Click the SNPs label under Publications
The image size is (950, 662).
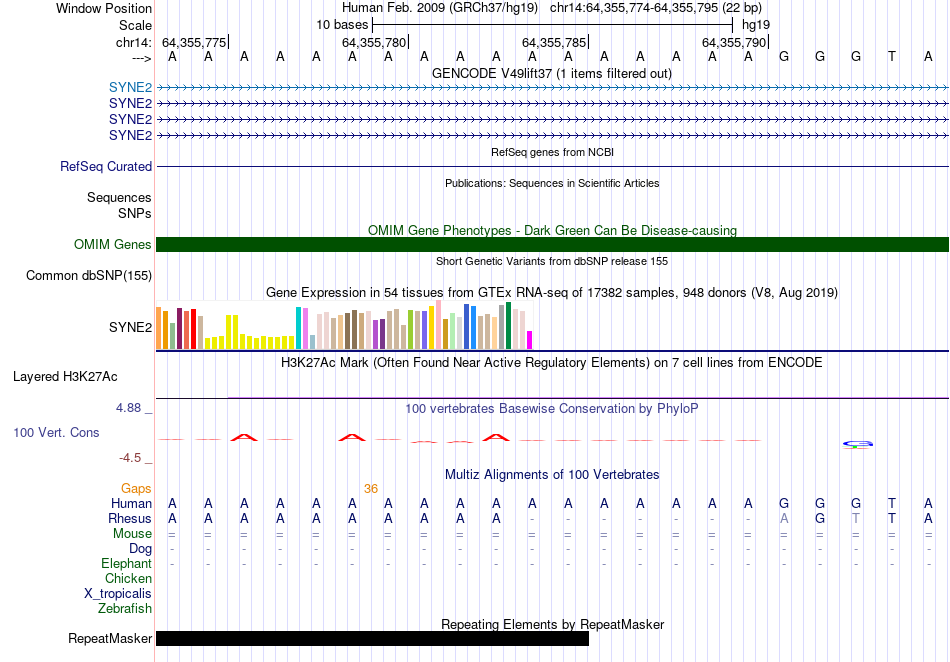click(135, 213)
